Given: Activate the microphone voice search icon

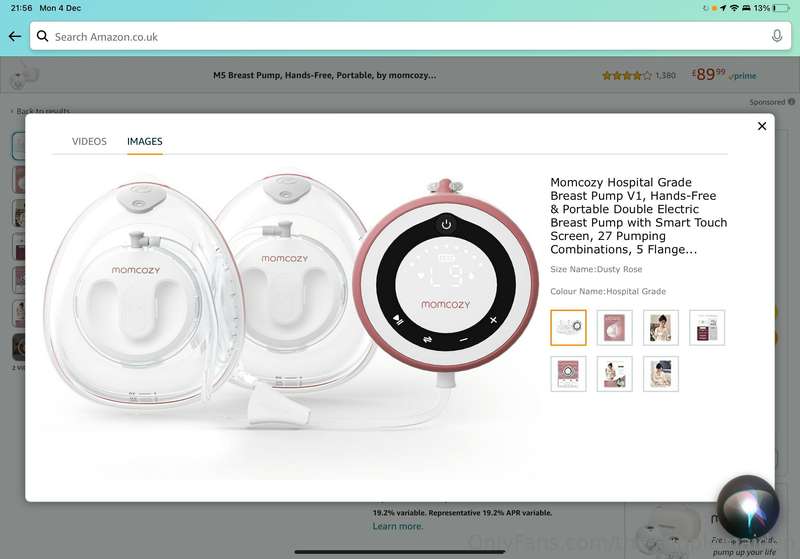Looking at the screenshot, I should point(777,36).
